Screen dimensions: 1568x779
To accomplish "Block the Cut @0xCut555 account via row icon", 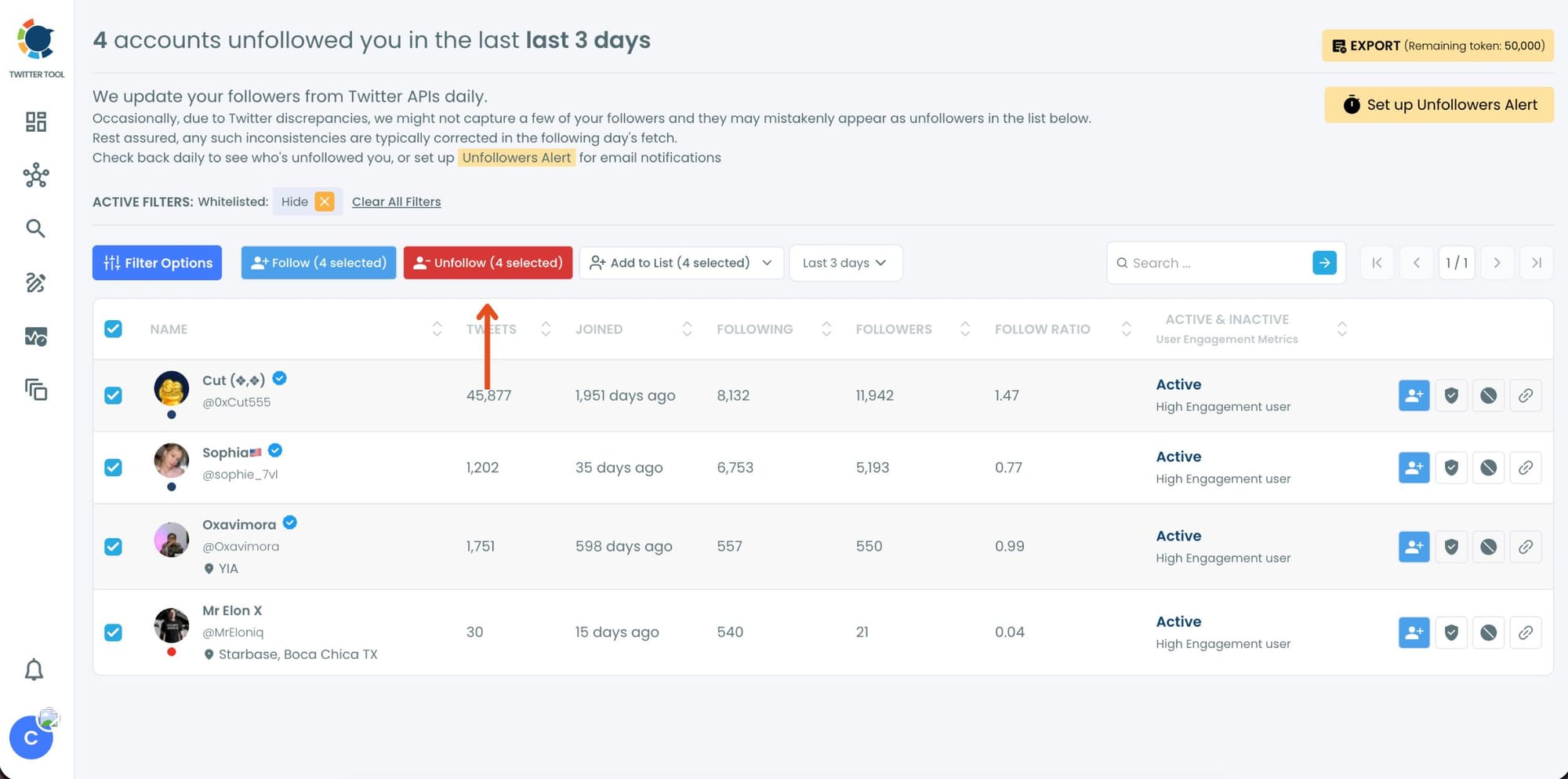I will (x=1488, y=395).
